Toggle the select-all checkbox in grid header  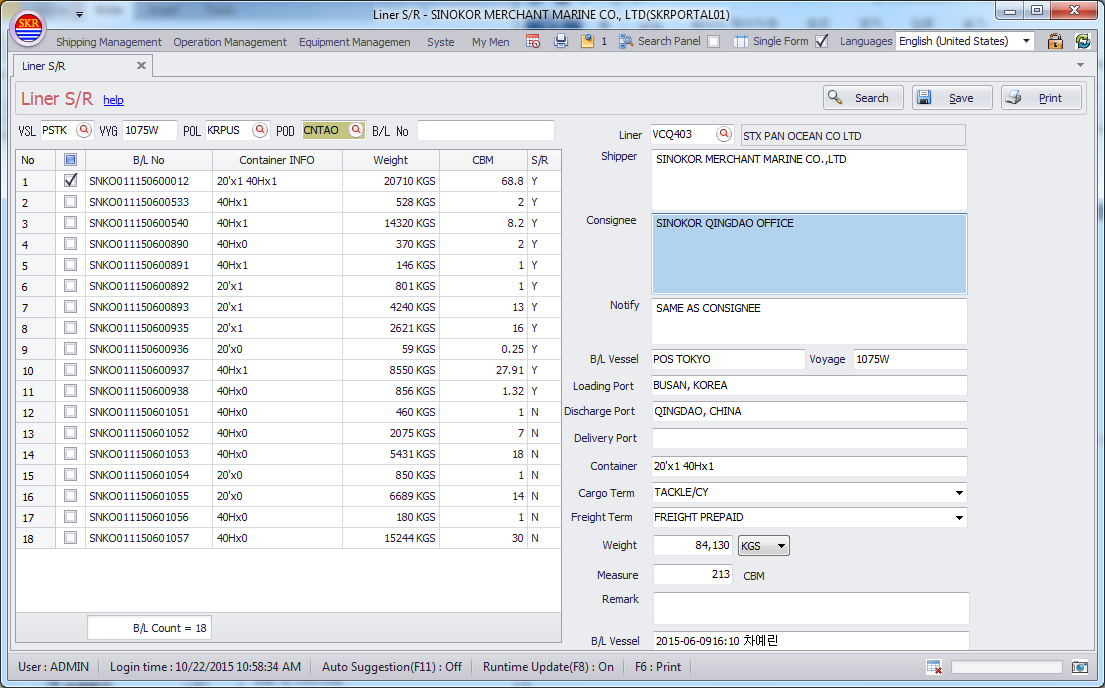point(70,160)
